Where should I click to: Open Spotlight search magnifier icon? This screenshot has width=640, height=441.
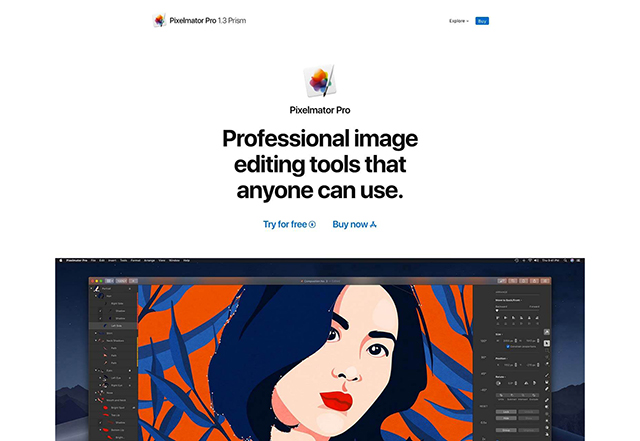pyautogui.click(x=565, y=260)
